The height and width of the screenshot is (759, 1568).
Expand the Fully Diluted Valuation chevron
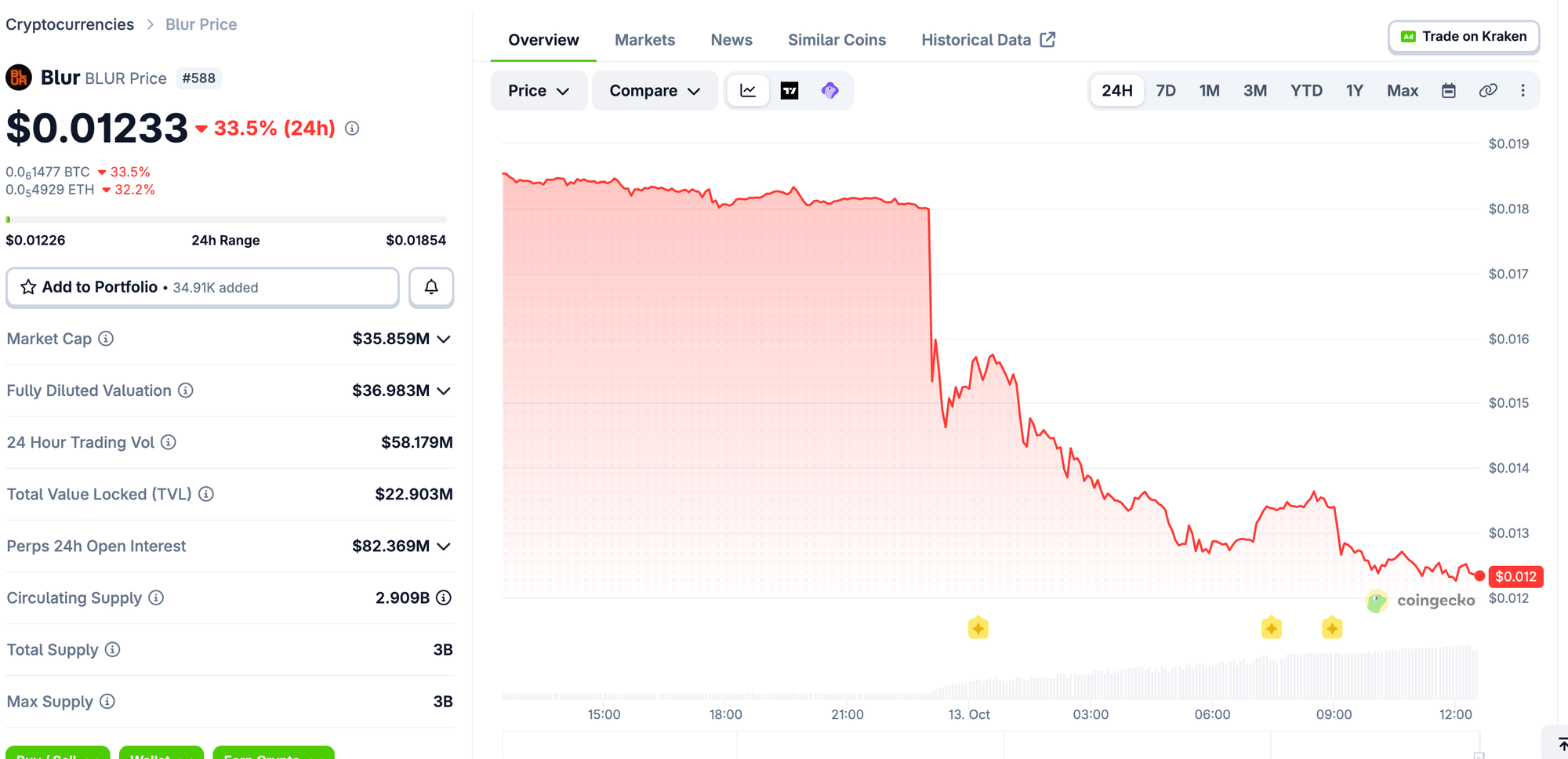pyautogui.click(x=444, y=391)
